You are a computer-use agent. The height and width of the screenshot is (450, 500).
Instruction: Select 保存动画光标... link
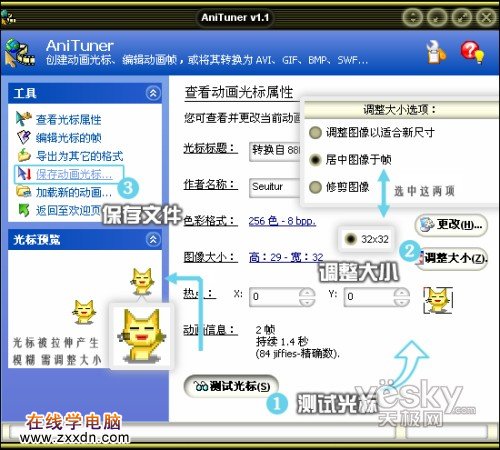pos(74,174)
